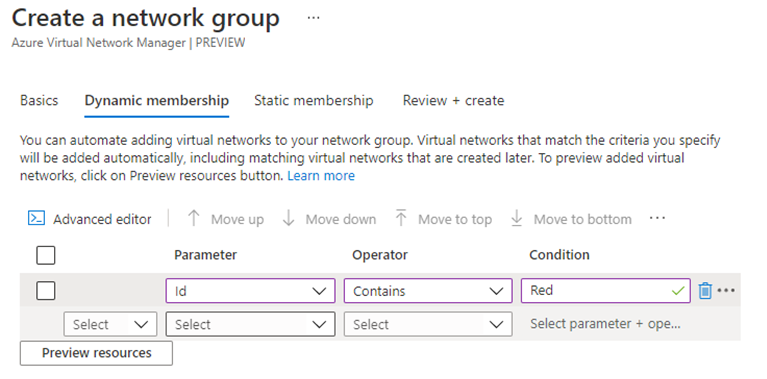
Task: Click the Move down arrow icon
Action: pos(289,218)
